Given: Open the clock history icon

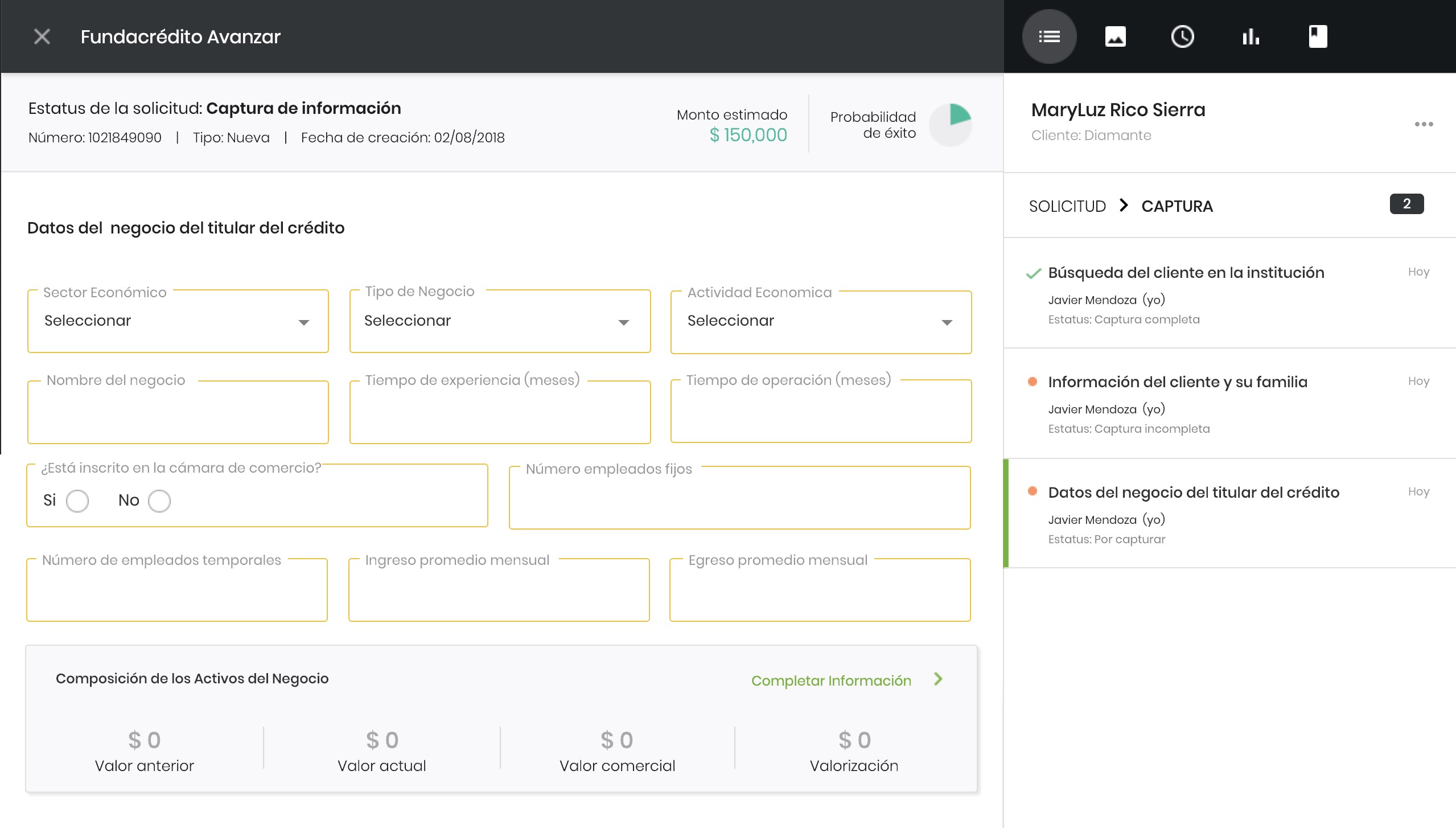Looking at the screenshot, I should (x=1182, y=37).
